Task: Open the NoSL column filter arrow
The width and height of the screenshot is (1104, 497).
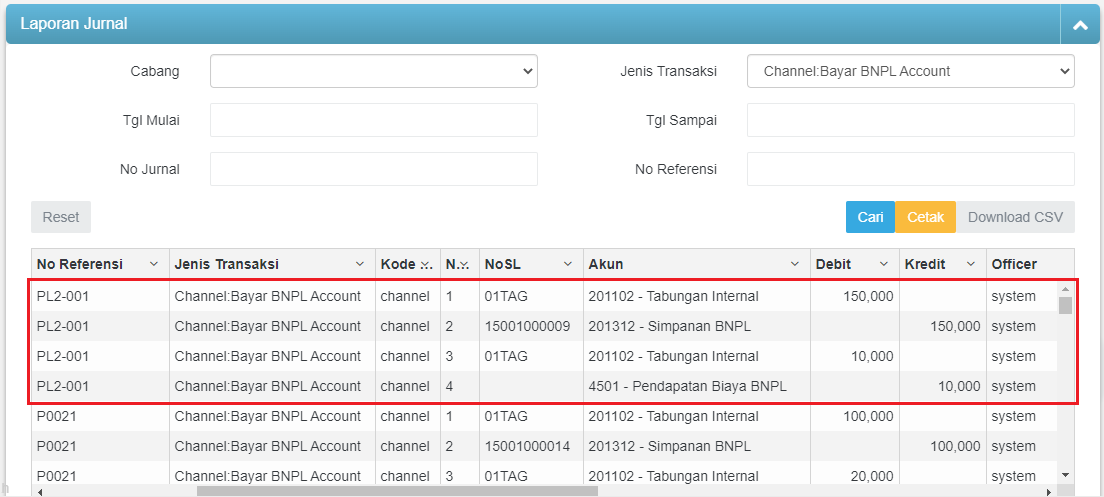Action: click(x=567, y=265)
